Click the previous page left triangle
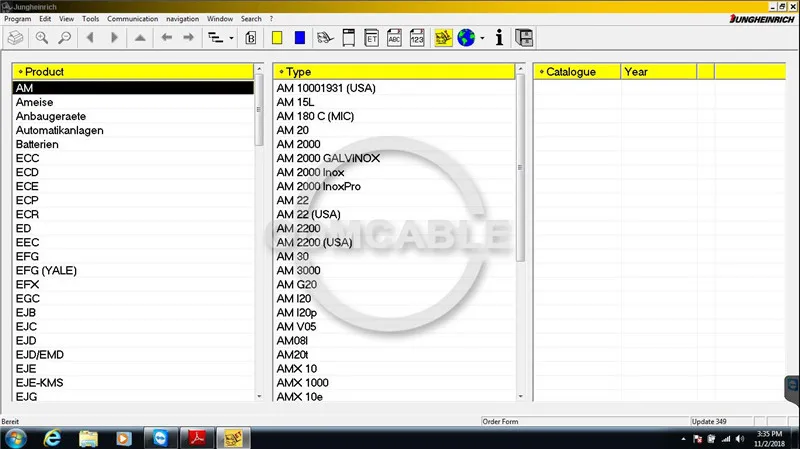 pyautogui.click(x=90, y=38)
